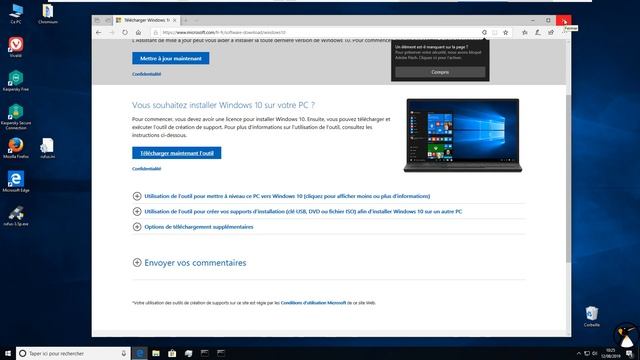The width and height of the screenshot is (640, 360).
Task: Open Microsoft Edge desktop shortcut
Action: click(x=16, y=182)
